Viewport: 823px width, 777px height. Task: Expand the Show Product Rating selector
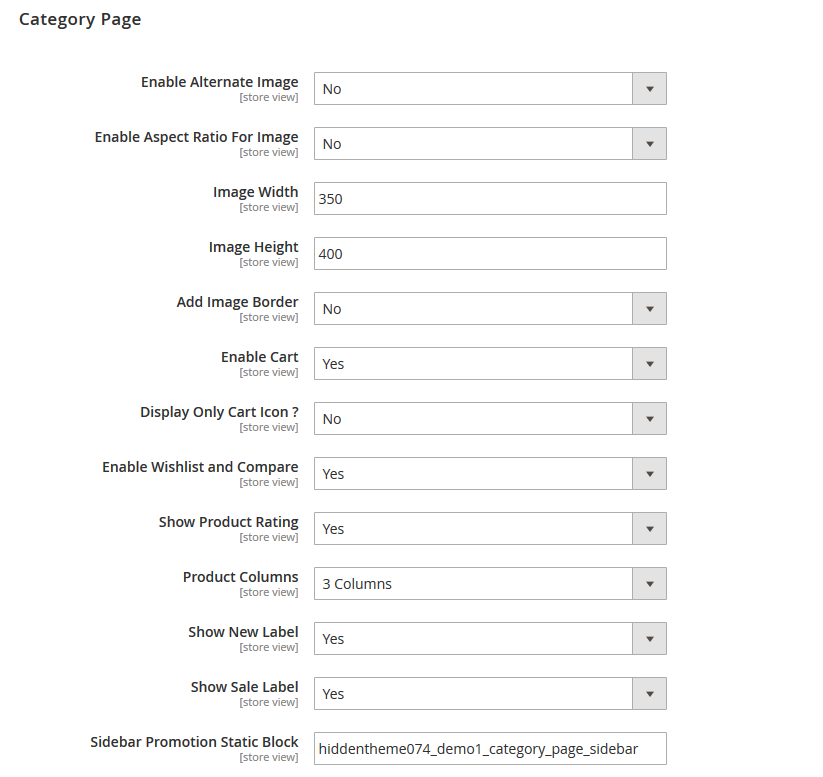pyautogui.click(x=649, y=528)
